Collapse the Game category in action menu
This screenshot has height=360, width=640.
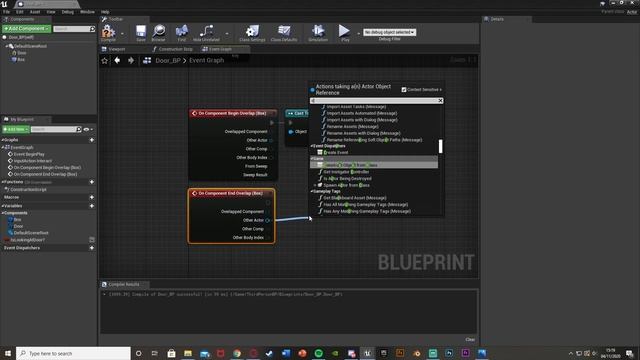(312, 159)
